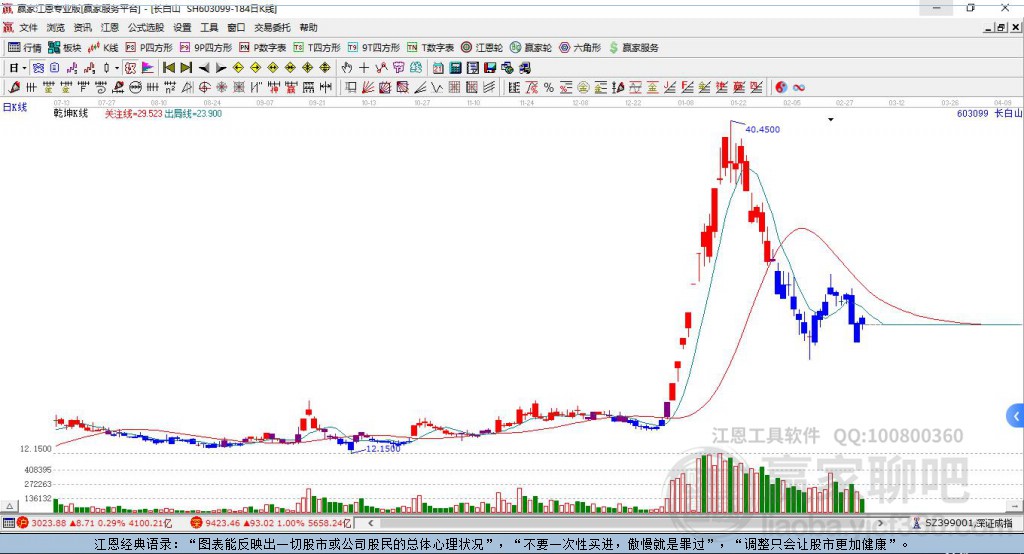Click the 日K线 period label

(x=15, y=107)
